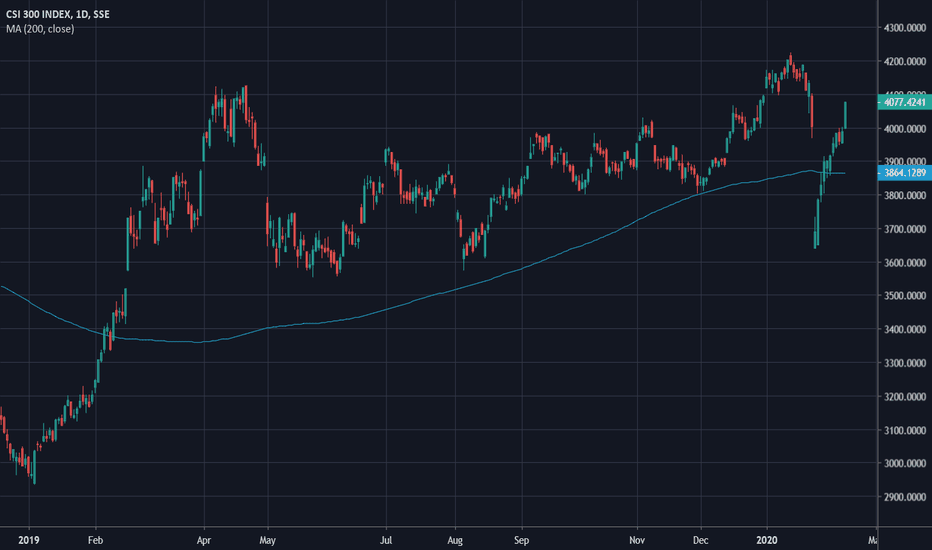Click the 3800.0000 price axis label
The height and width of the screenshot is (550, 932).
905,196
